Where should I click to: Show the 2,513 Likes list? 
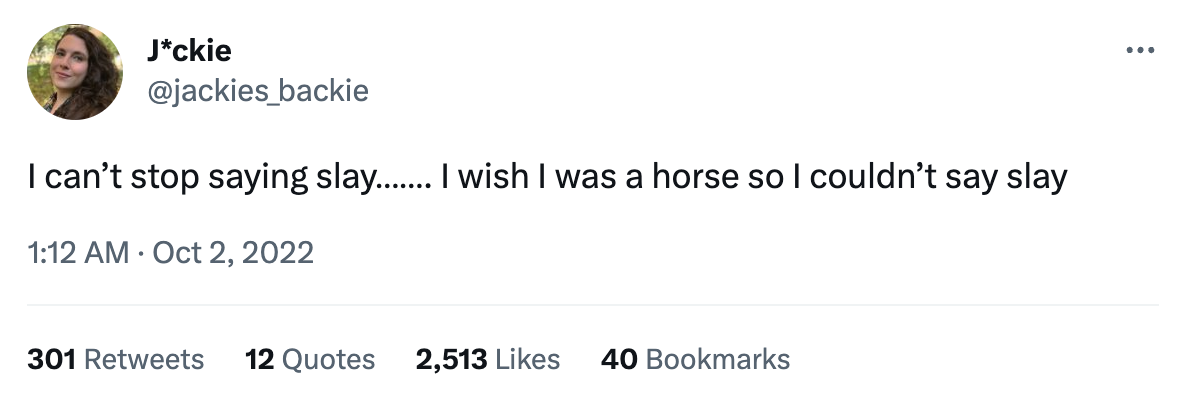point(488,359)
